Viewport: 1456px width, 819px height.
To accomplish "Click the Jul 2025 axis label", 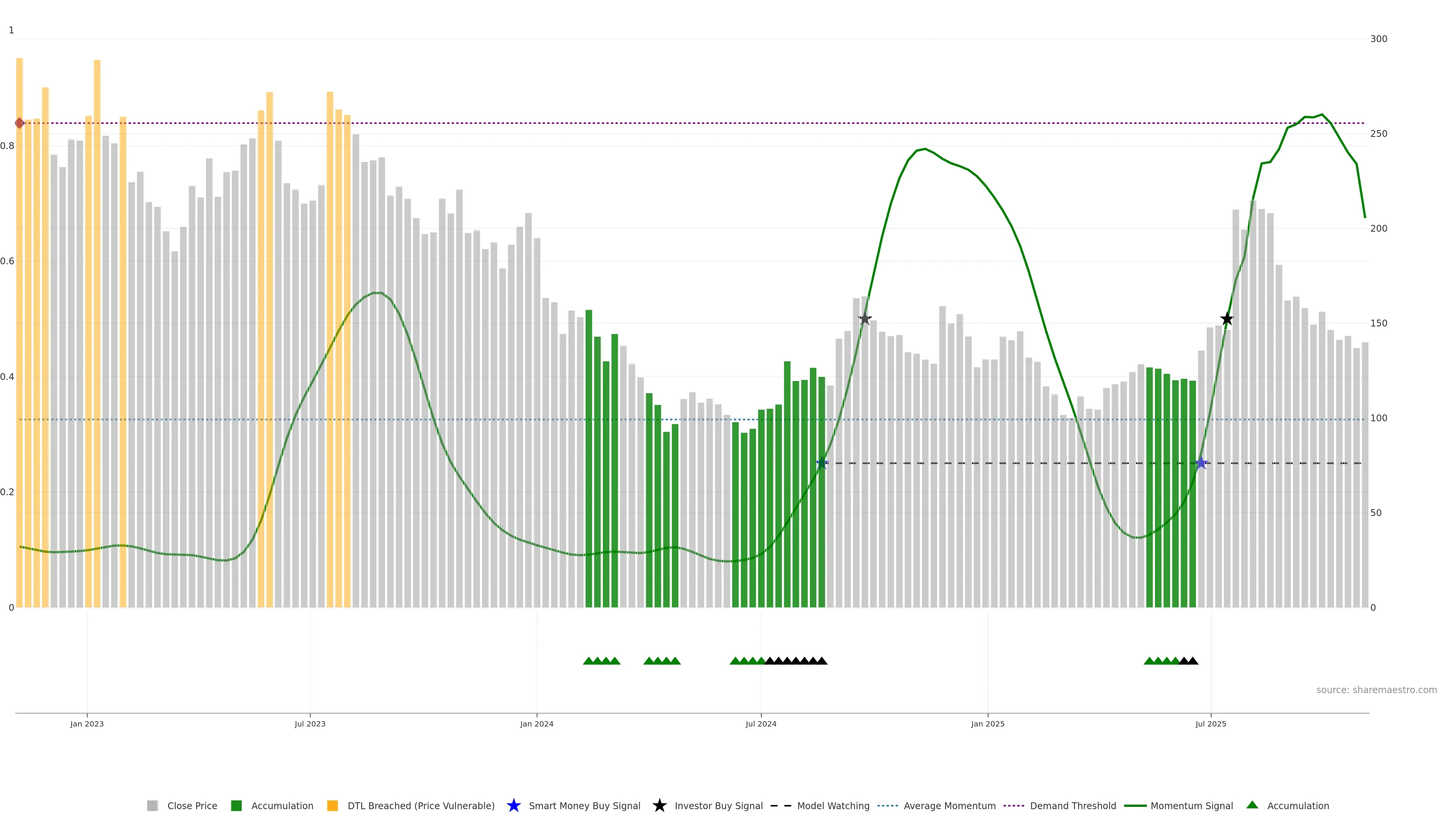I will (1211, 724).
